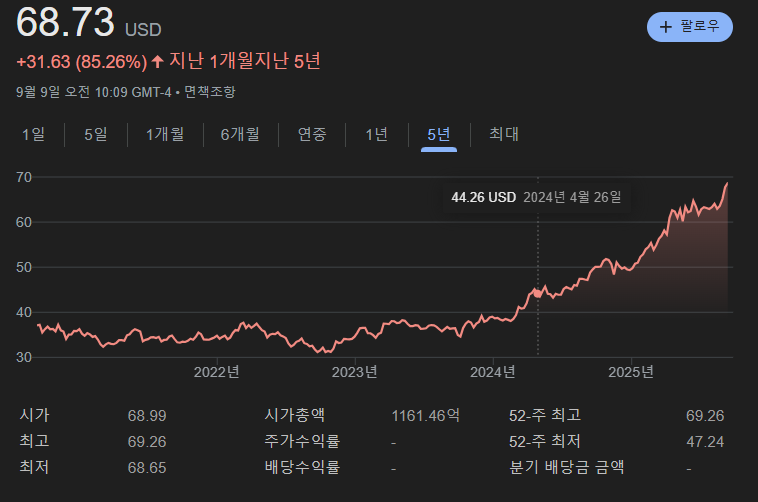758x502 pixels.
Task: Click the 70 y-axis label
Action: 24,177
